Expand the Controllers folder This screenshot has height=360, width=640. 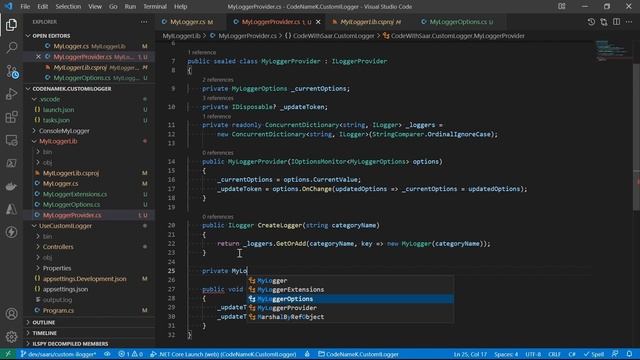click(89, 247)
